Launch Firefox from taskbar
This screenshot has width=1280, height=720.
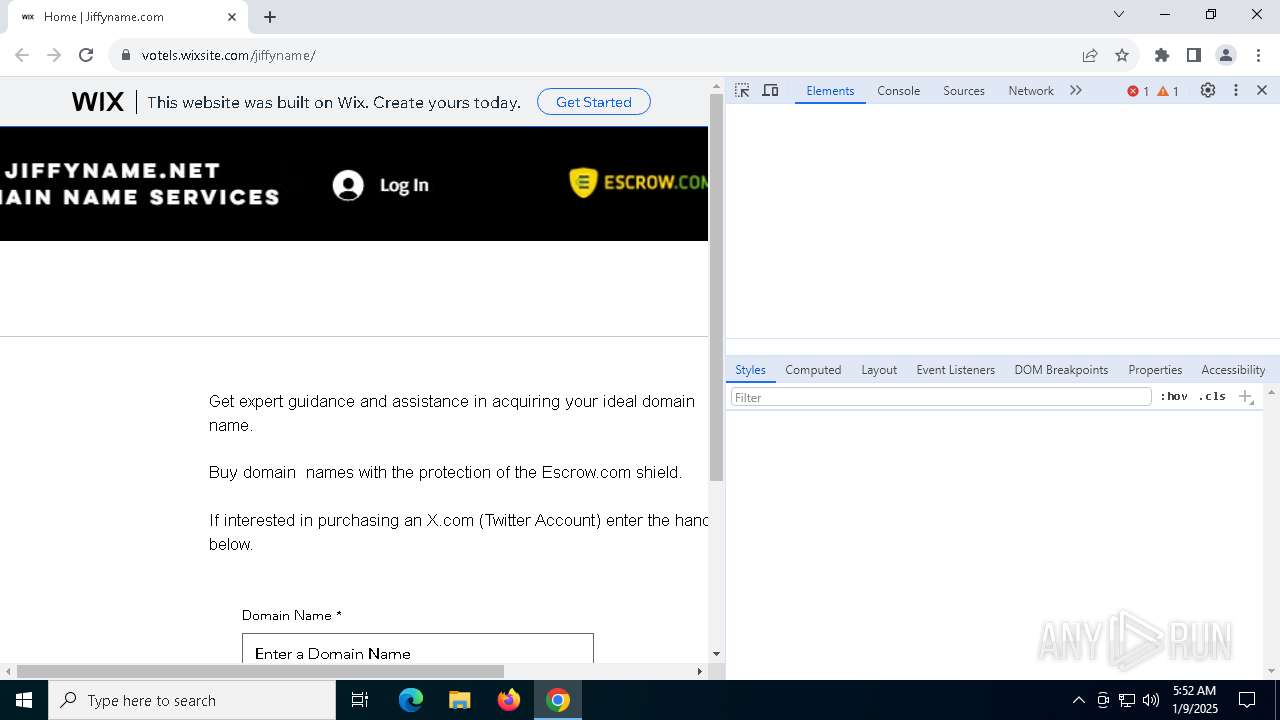509,700
